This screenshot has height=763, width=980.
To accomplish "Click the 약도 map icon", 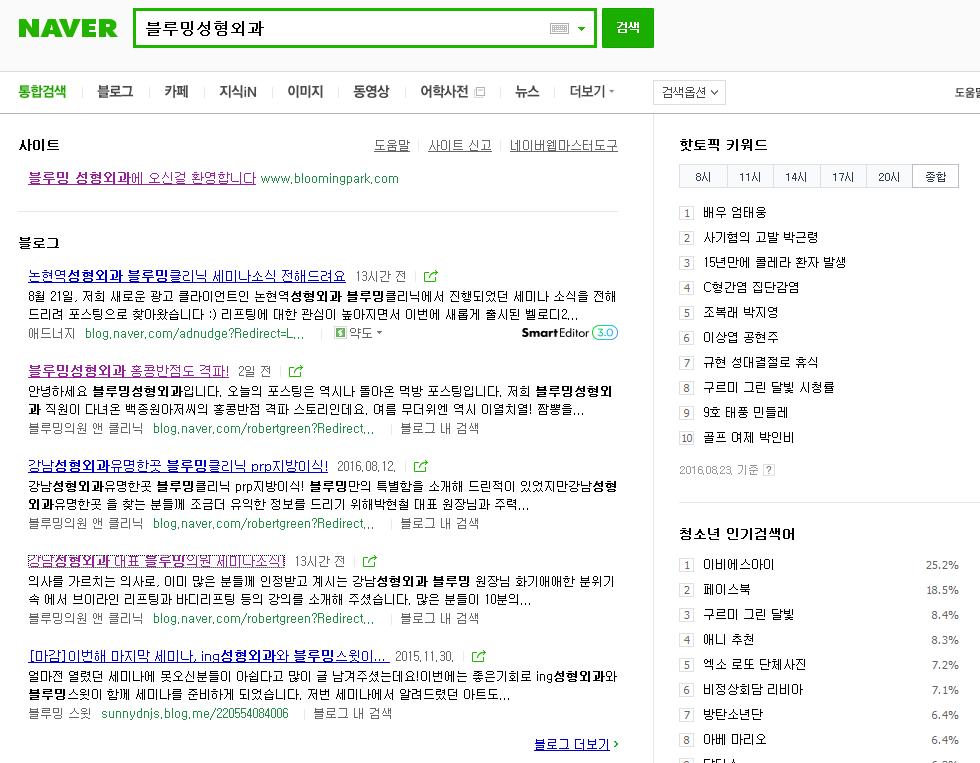I will click(340, 332).
